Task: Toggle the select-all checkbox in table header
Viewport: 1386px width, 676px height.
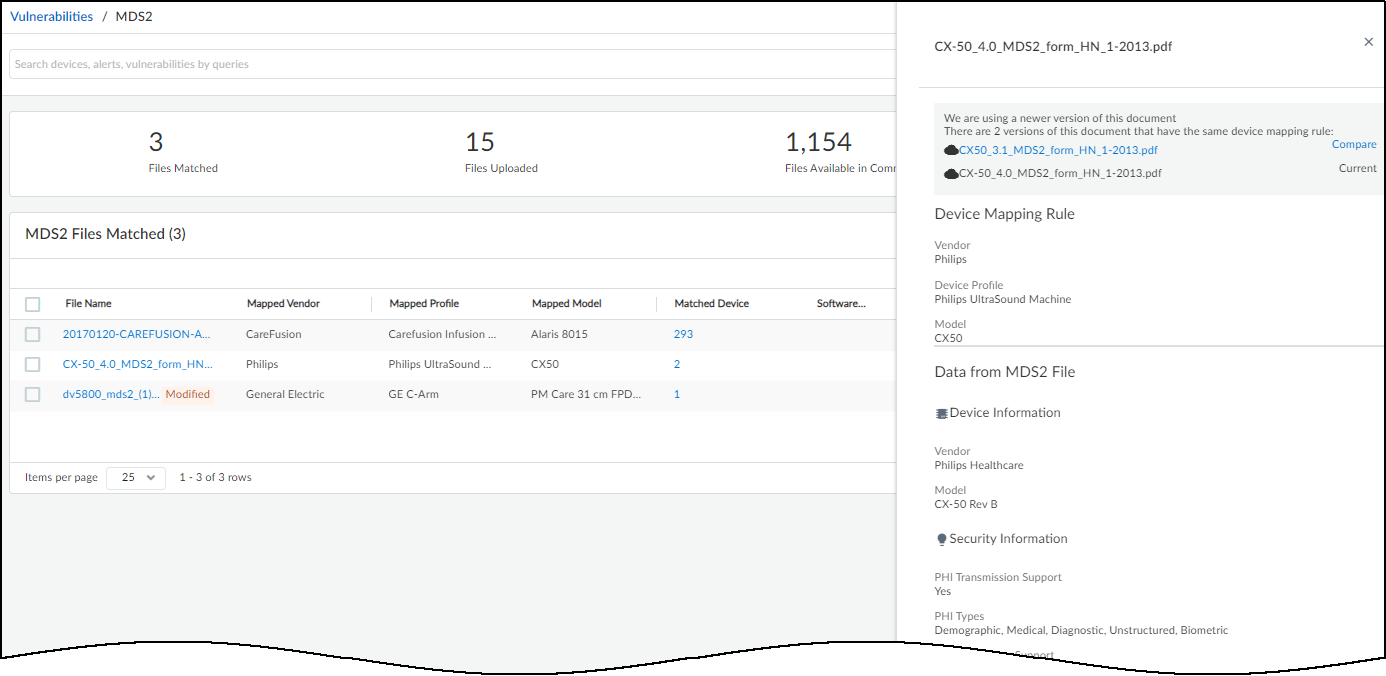Action: click(x=33, y=304)
